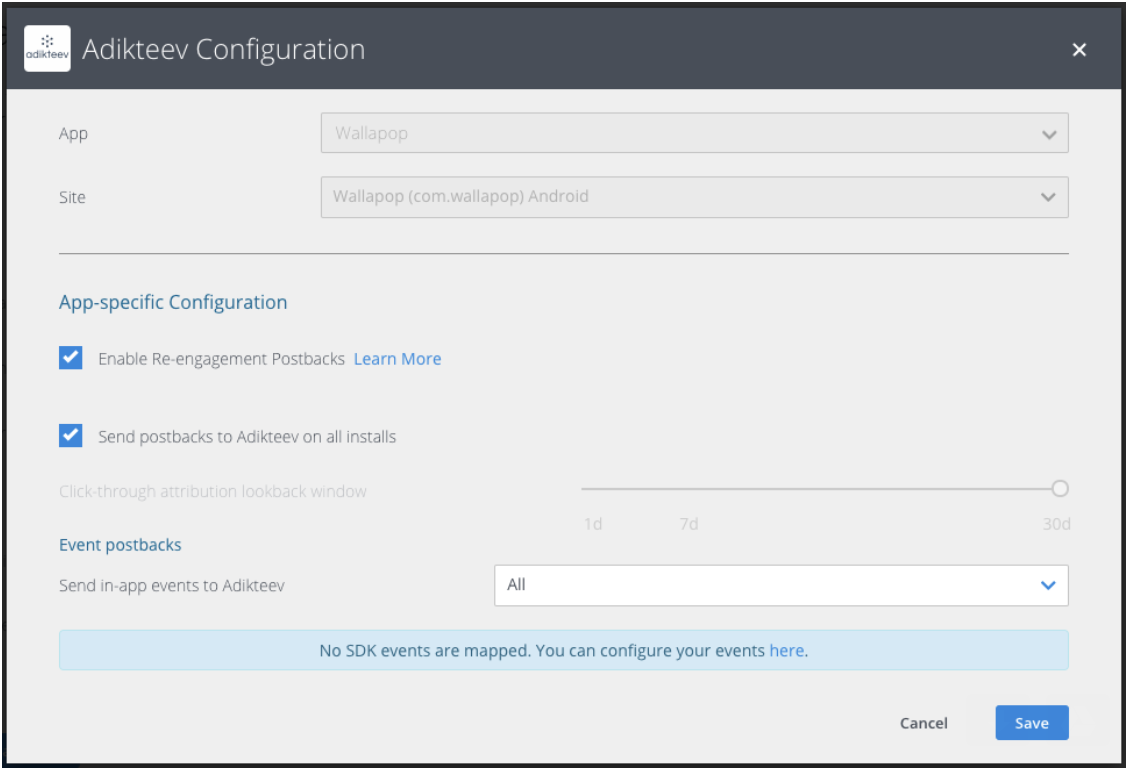Follow the 'here' link to configure events
Screen dimensions: 1130x768
point(786,651)
